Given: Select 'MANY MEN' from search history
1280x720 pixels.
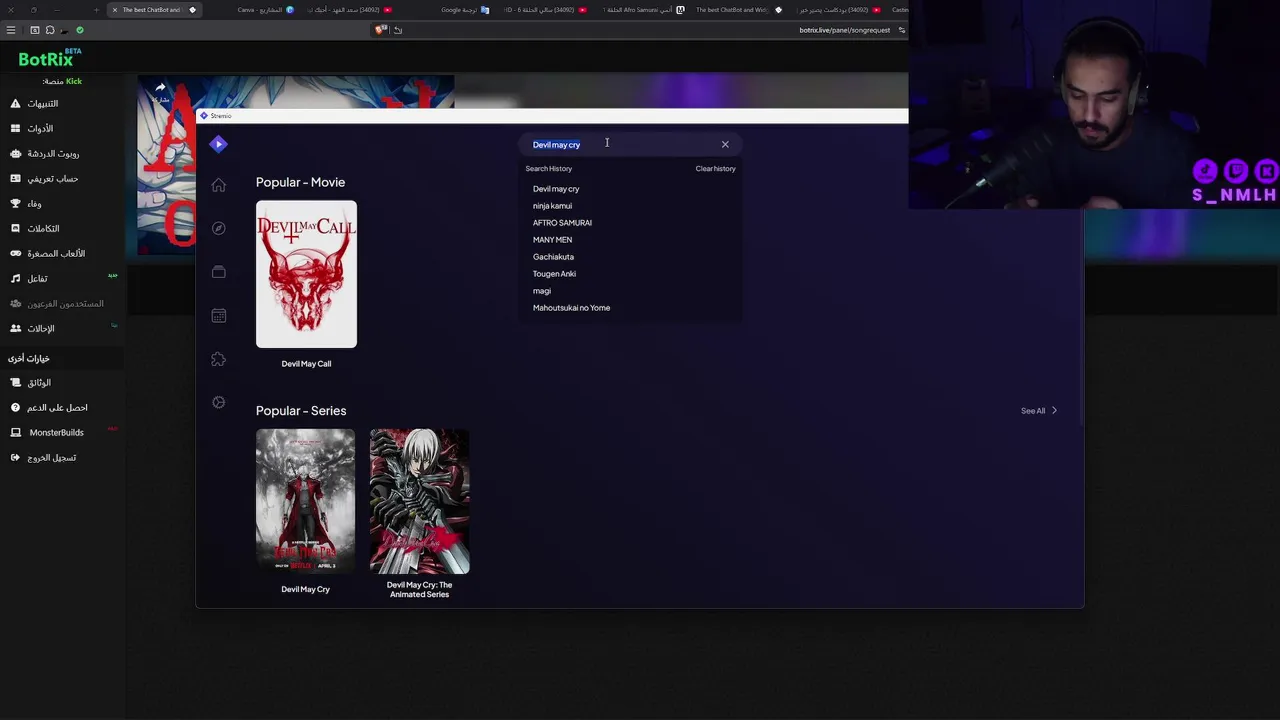Looking at the screenshot, I should (x=552, y=240).
